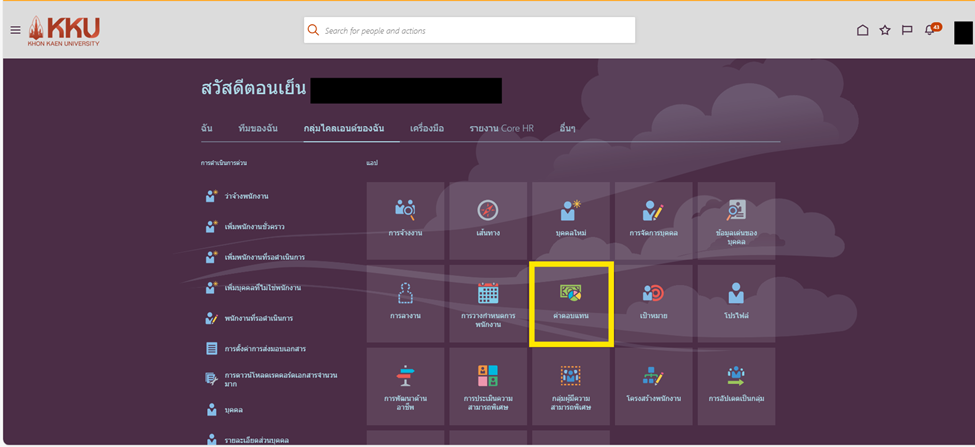Open favorites via the star icon
975x447 pixels.
(x=885, y=30)
